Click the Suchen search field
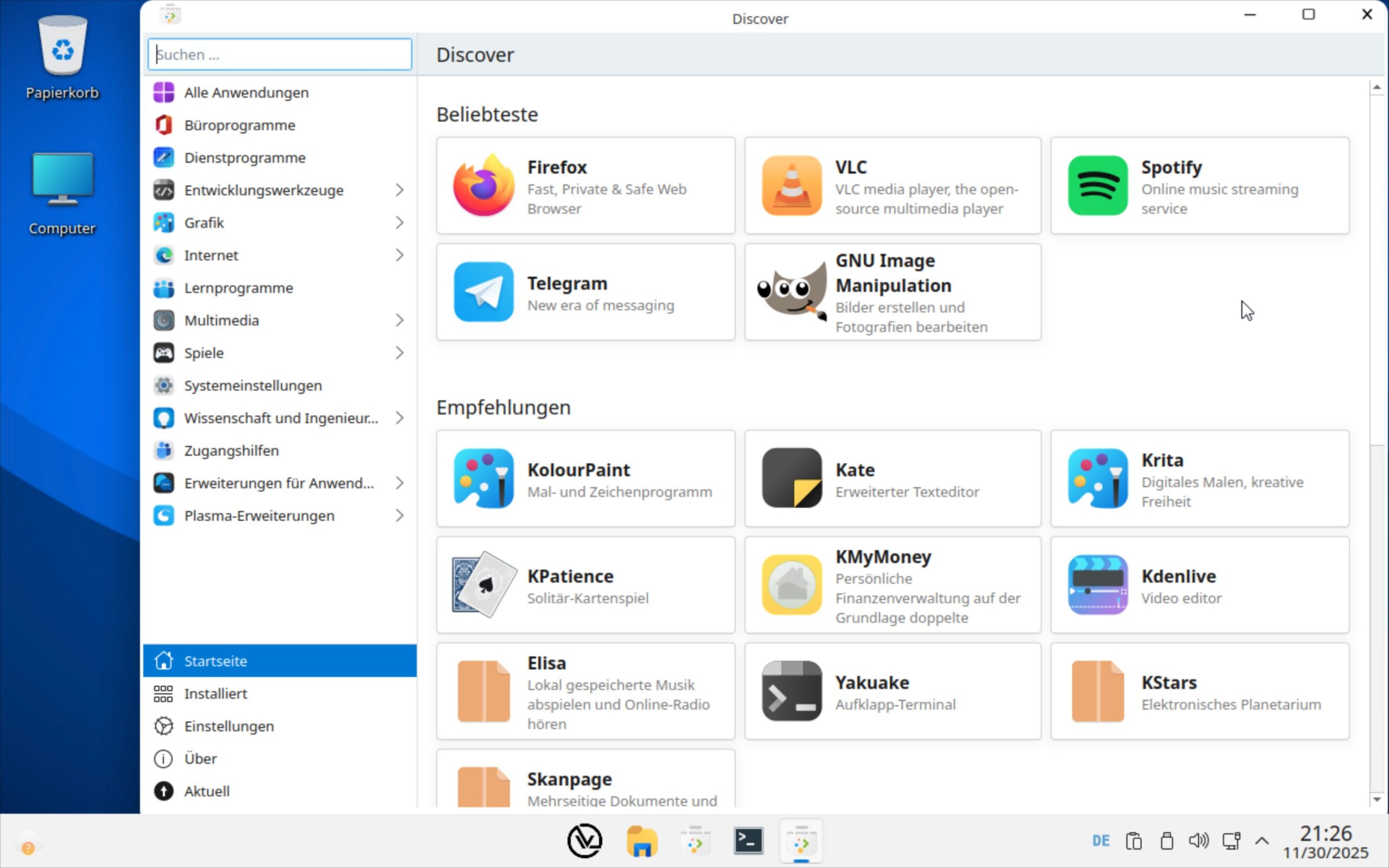1389x868 pixels. [280, 55]
